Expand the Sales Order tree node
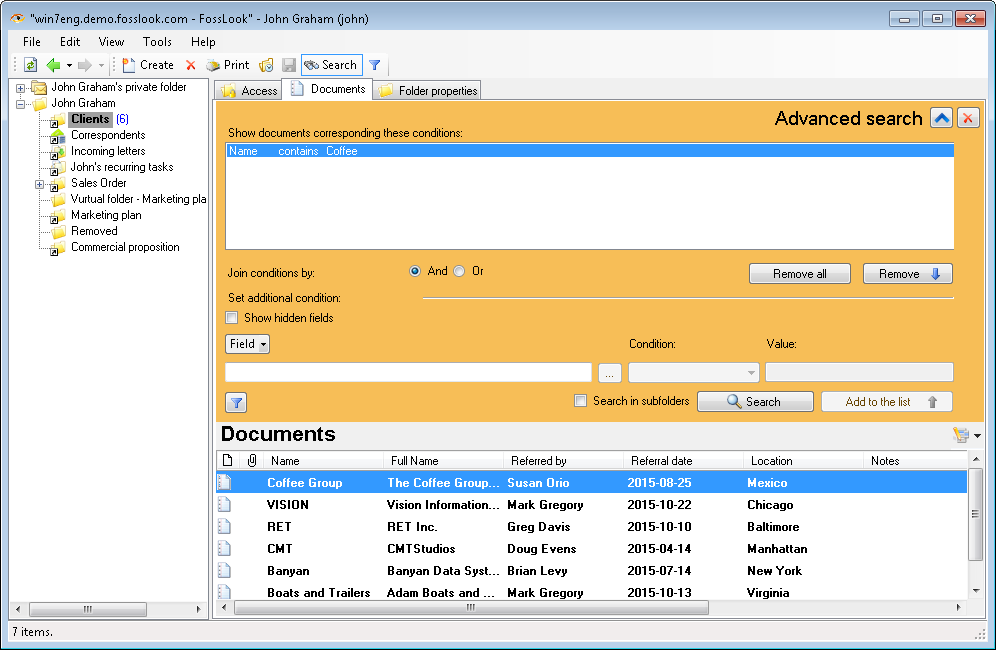The height and width of the screenshot is (650, 996). [x=39, y=184]
